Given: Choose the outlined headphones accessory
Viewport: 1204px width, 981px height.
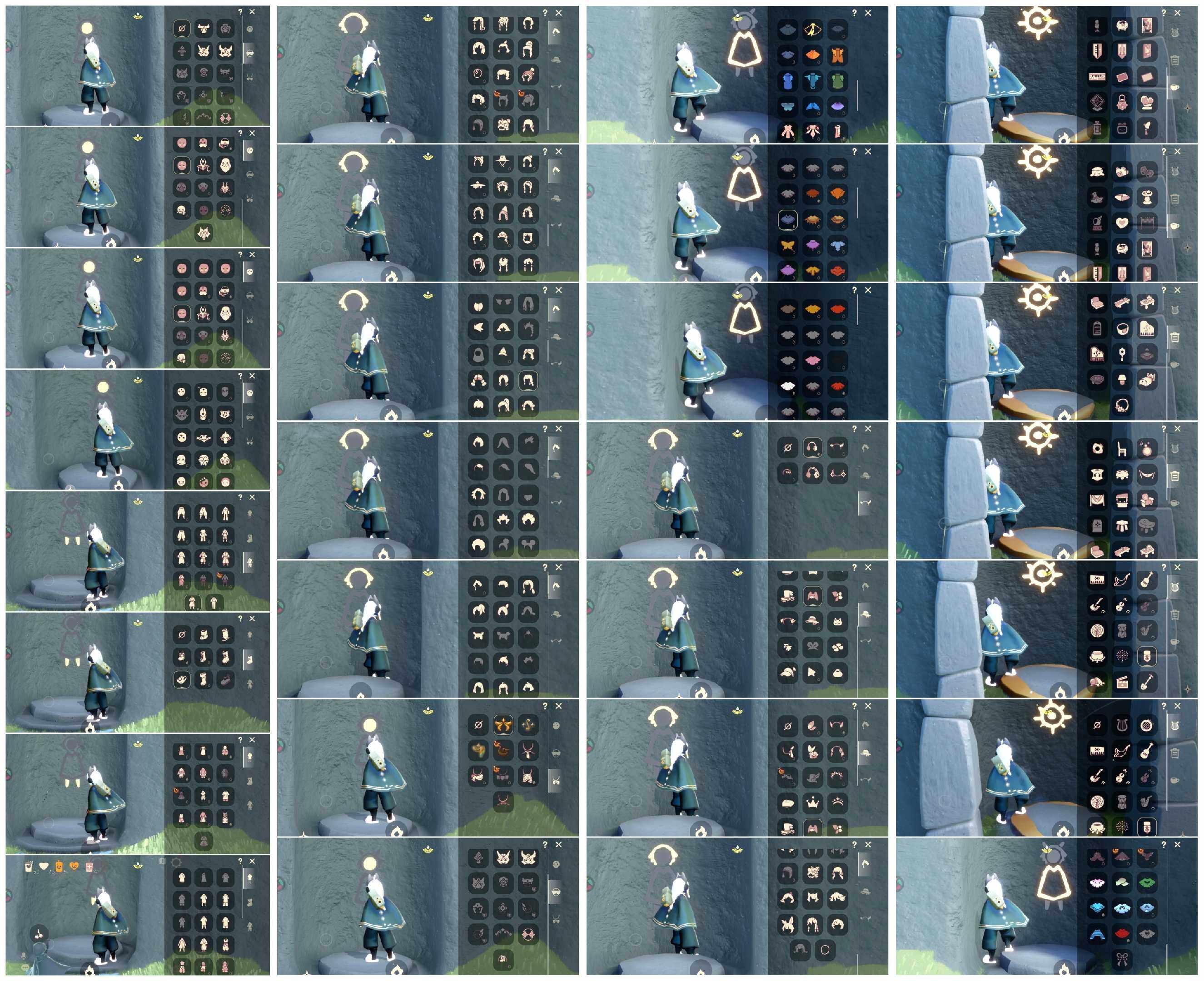Looking at the screenshot, I should 812,448.
